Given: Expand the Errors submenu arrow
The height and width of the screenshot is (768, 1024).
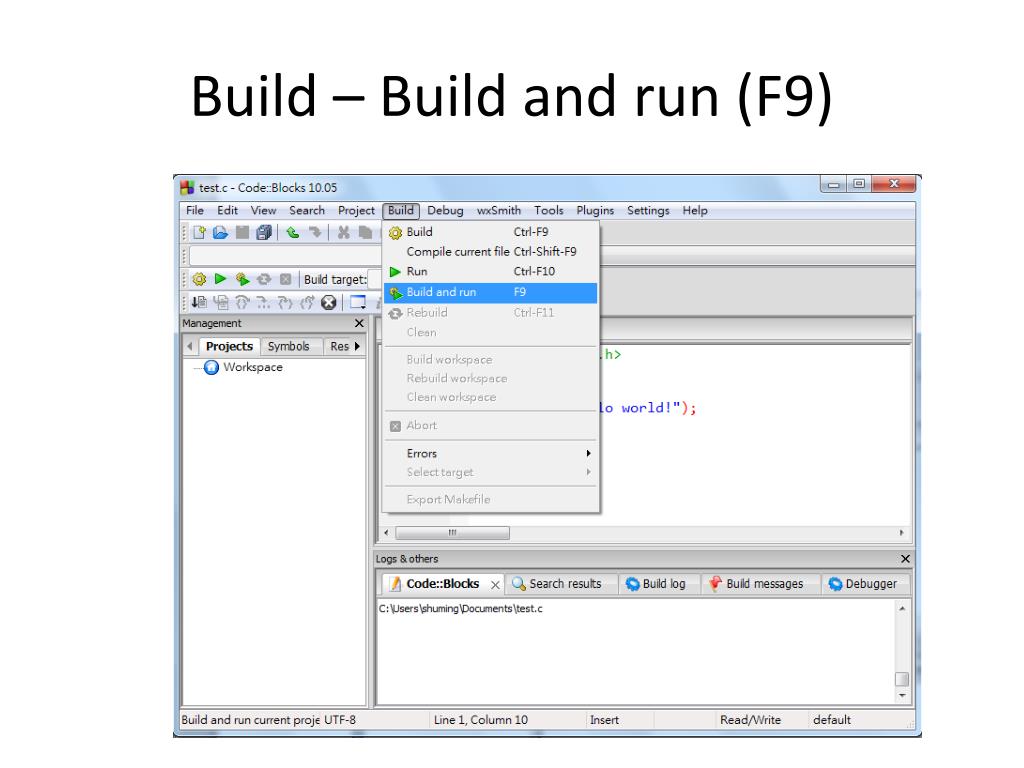Looking at the screenshot, I should [588, 453].
